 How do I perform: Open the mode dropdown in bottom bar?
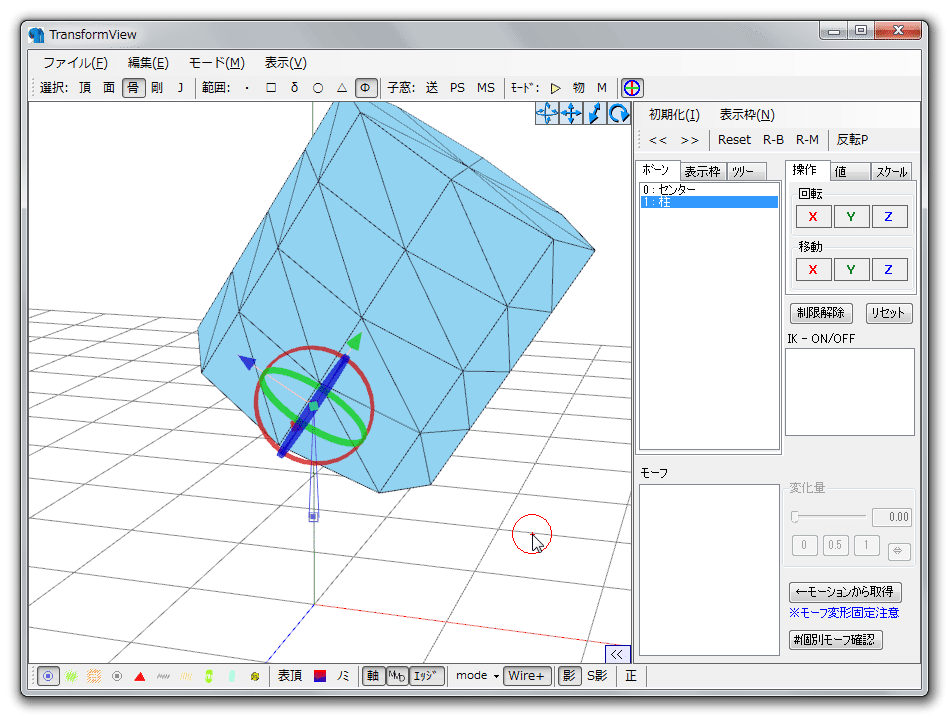(x=478, y=675)
